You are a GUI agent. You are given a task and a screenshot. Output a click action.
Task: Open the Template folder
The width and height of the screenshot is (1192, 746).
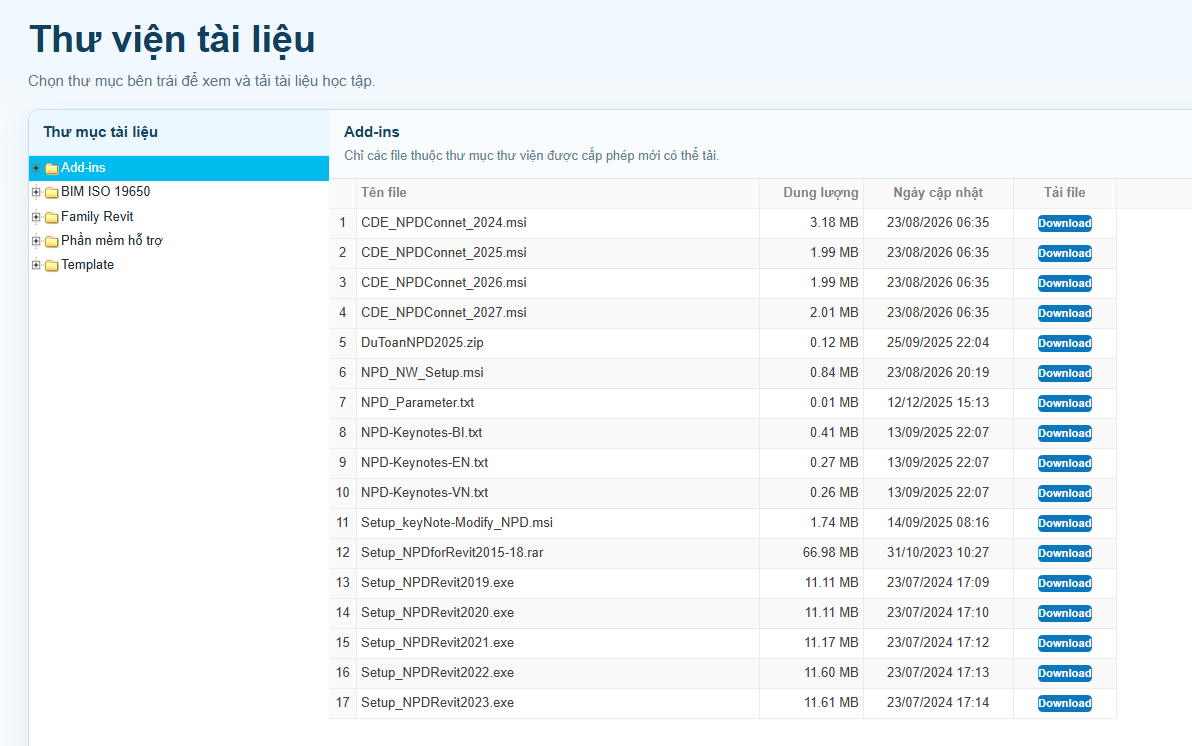click(x=87, y=265)
